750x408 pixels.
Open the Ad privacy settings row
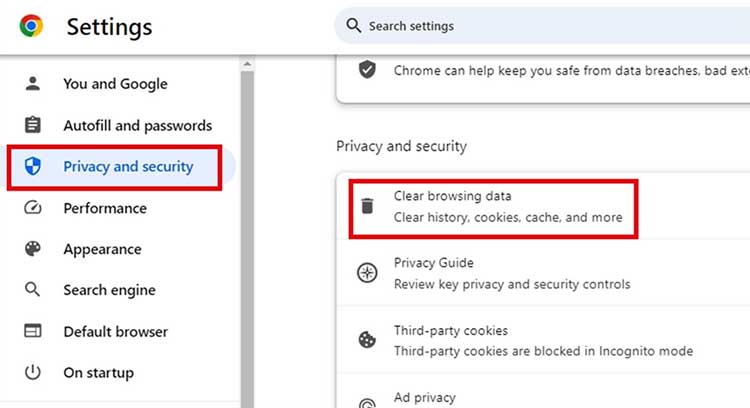pos(543,391)
